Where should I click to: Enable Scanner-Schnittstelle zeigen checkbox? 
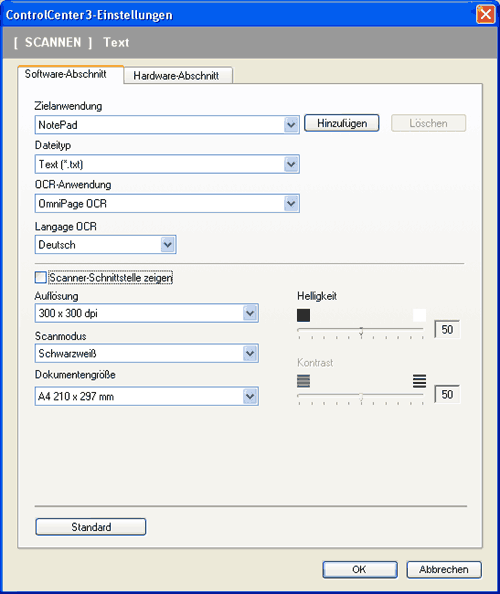click(x=41, y=277)
